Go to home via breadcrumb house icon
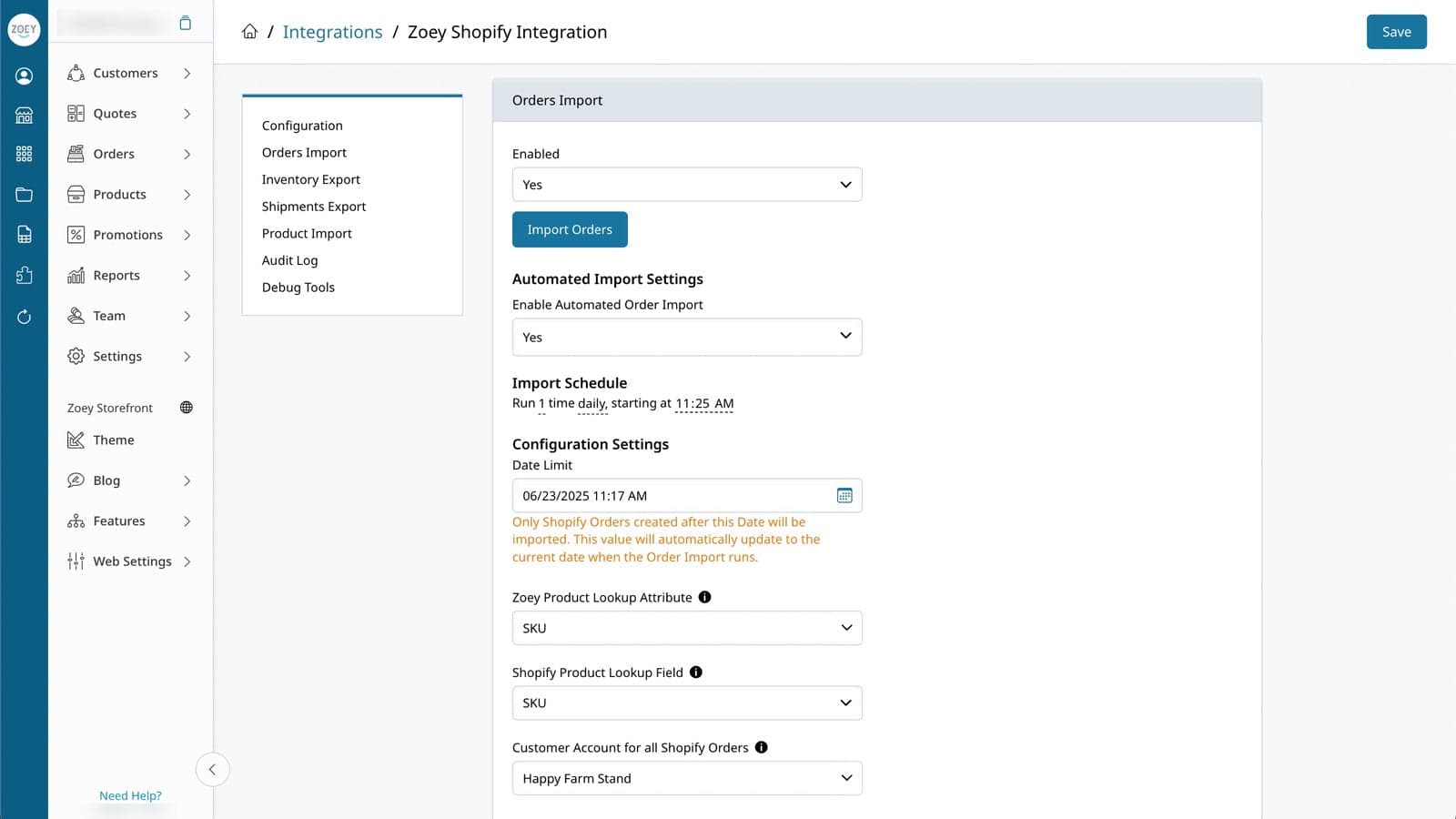The image size is (1456, 819). [x=249, y=32]
